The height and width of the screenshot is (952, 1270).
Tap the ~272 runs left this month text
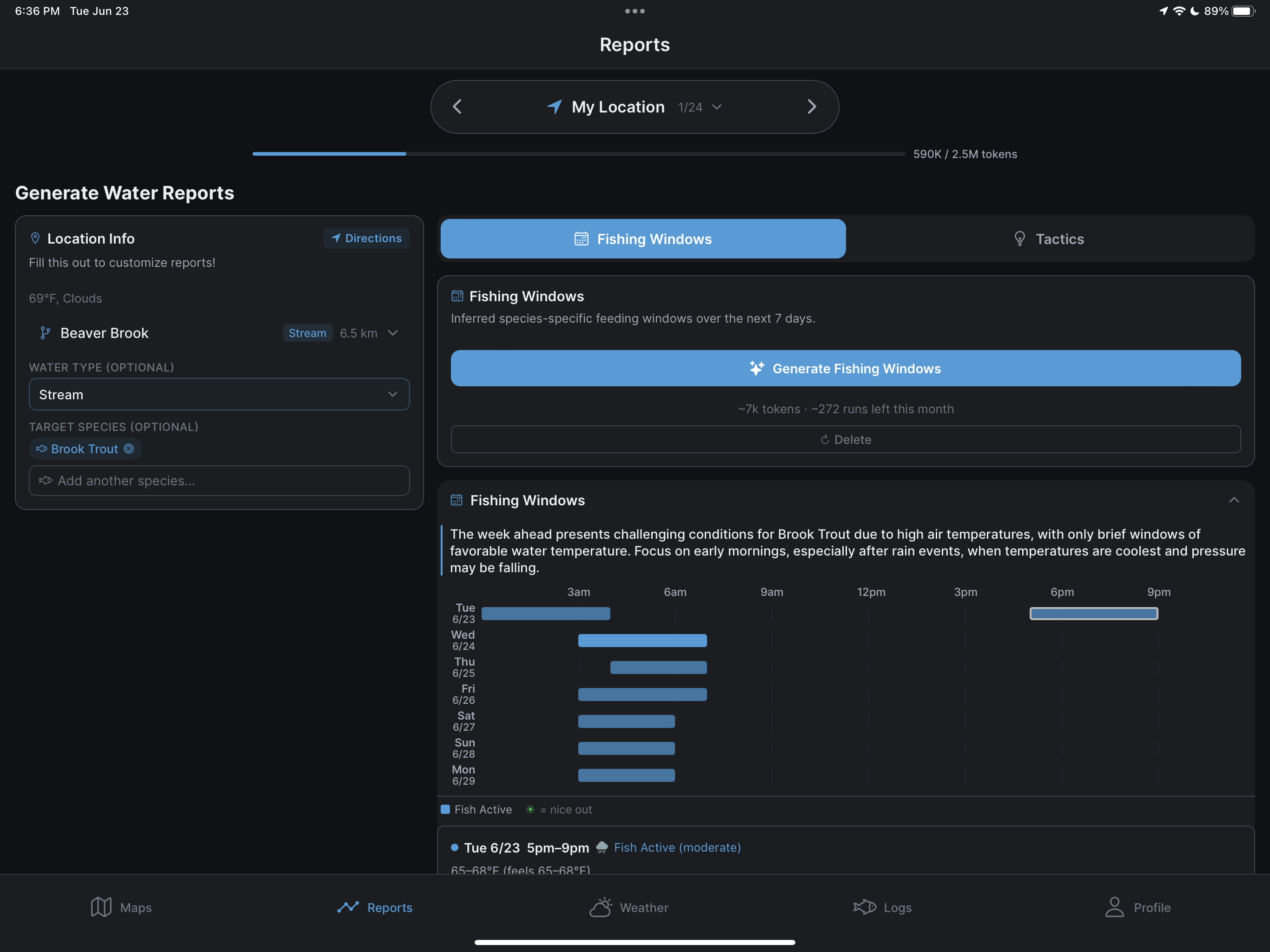[882, 409]
